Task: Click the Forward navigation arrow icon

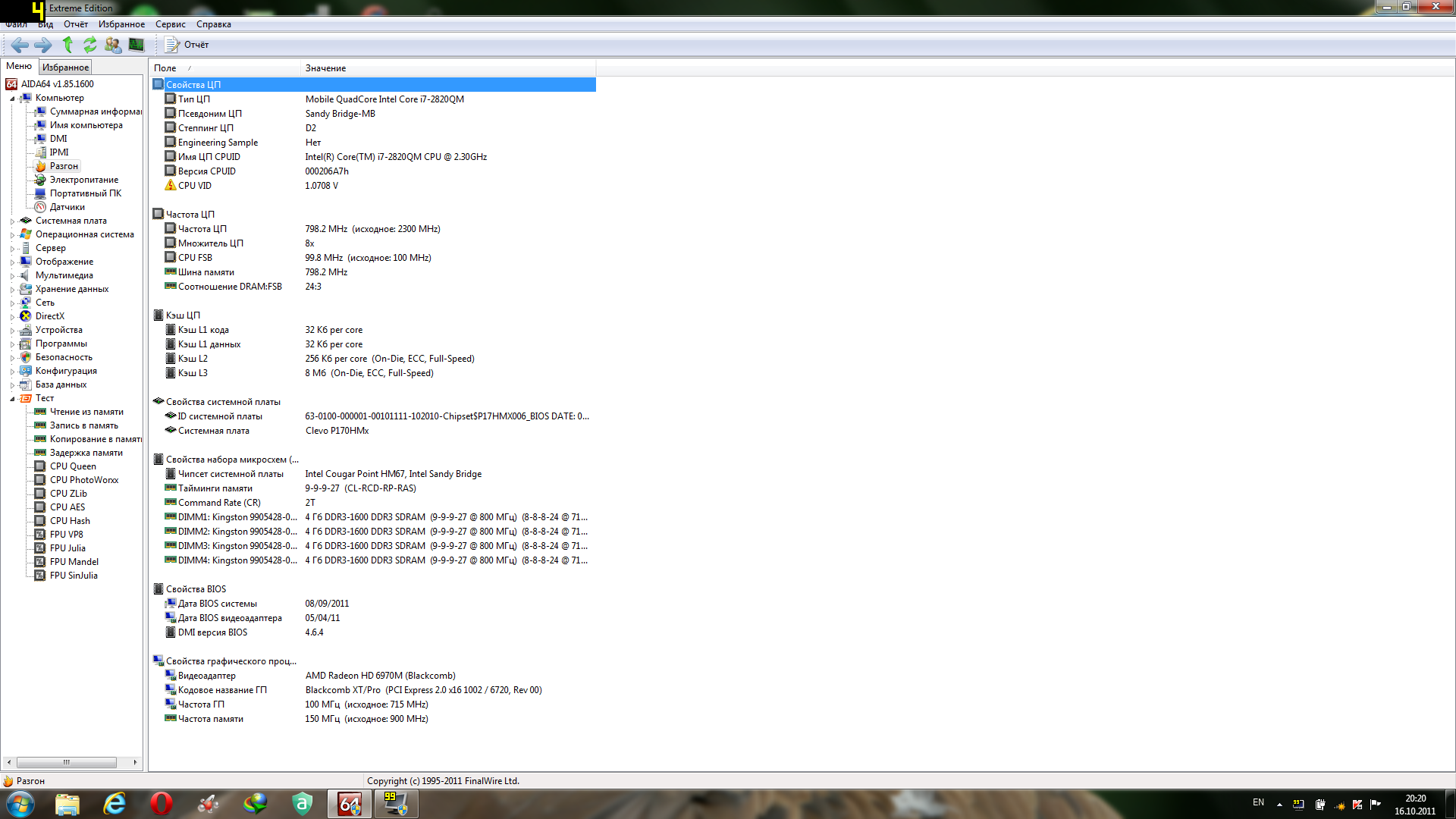Action: pos(43,45)
